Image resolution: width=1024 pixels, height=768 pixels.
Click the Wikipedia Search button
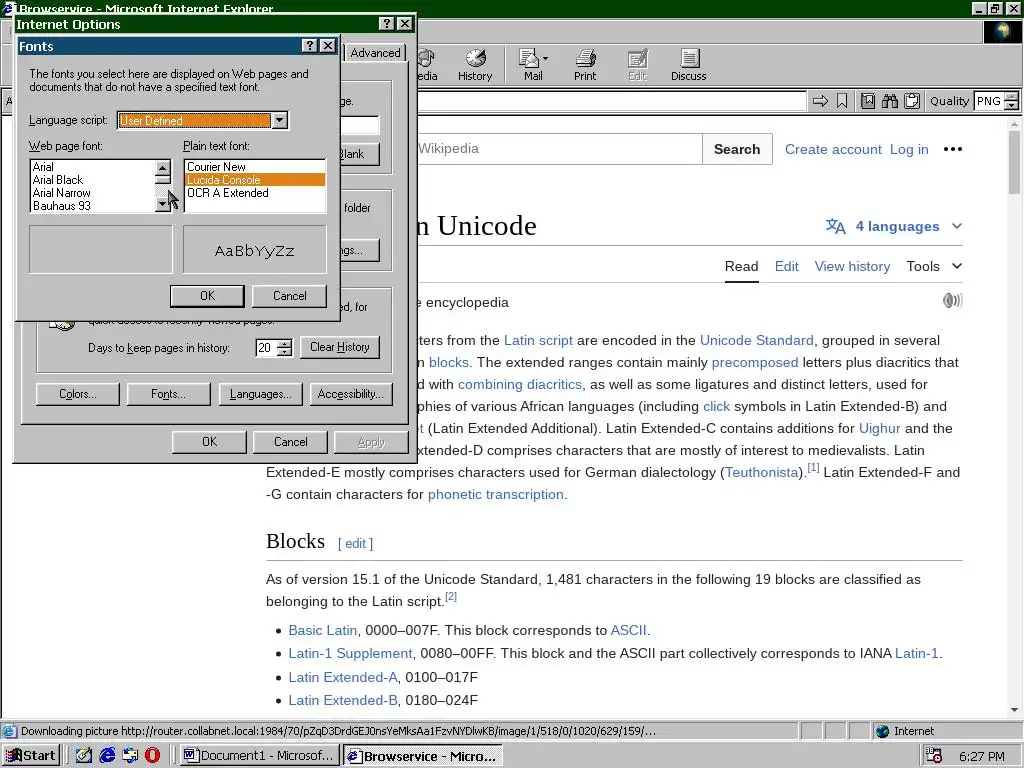click(737, 149)
